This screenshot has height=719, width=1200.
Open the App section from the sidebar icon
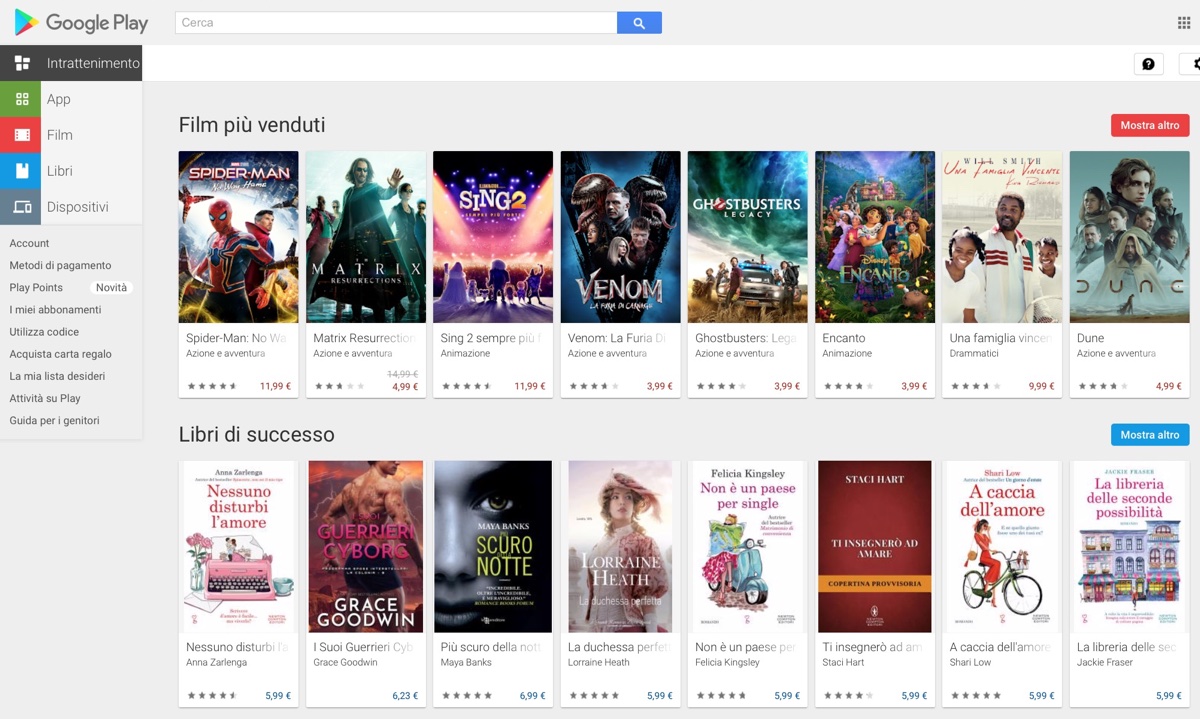[x=22, y=99]
